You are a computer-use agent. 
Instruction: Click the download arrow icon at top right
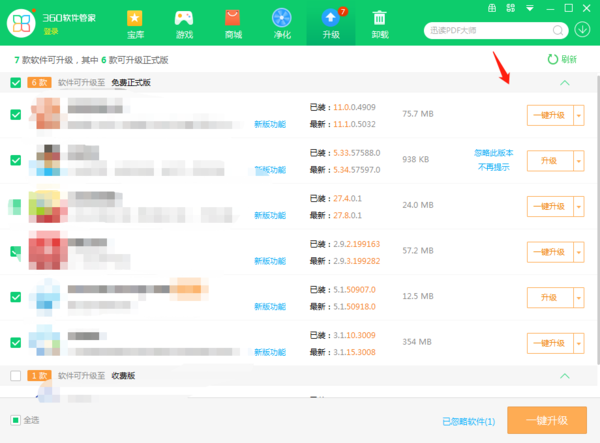pyautogui.click(x=583, y=31)
